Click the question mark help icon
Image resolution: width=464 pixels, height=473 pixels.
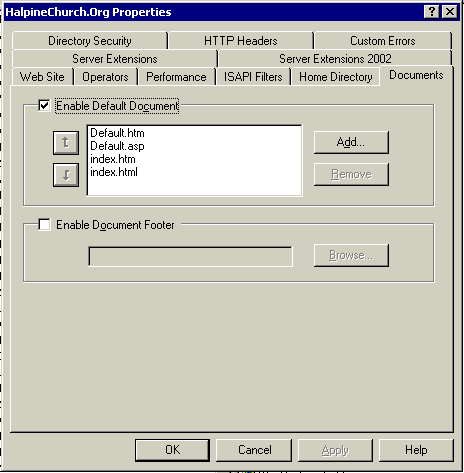432,12
